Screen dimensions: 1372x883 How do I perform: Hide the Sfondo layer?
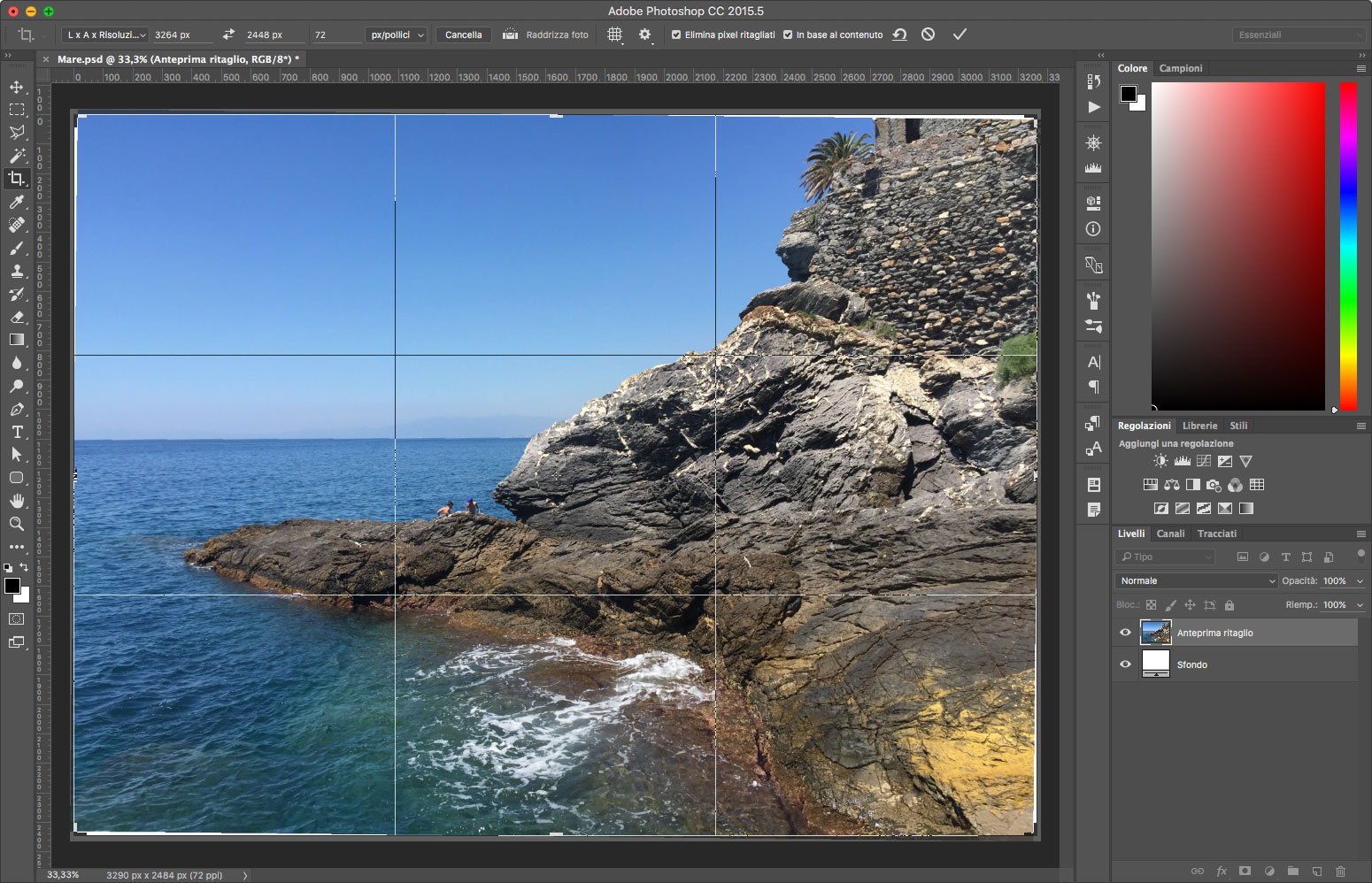1125,664
